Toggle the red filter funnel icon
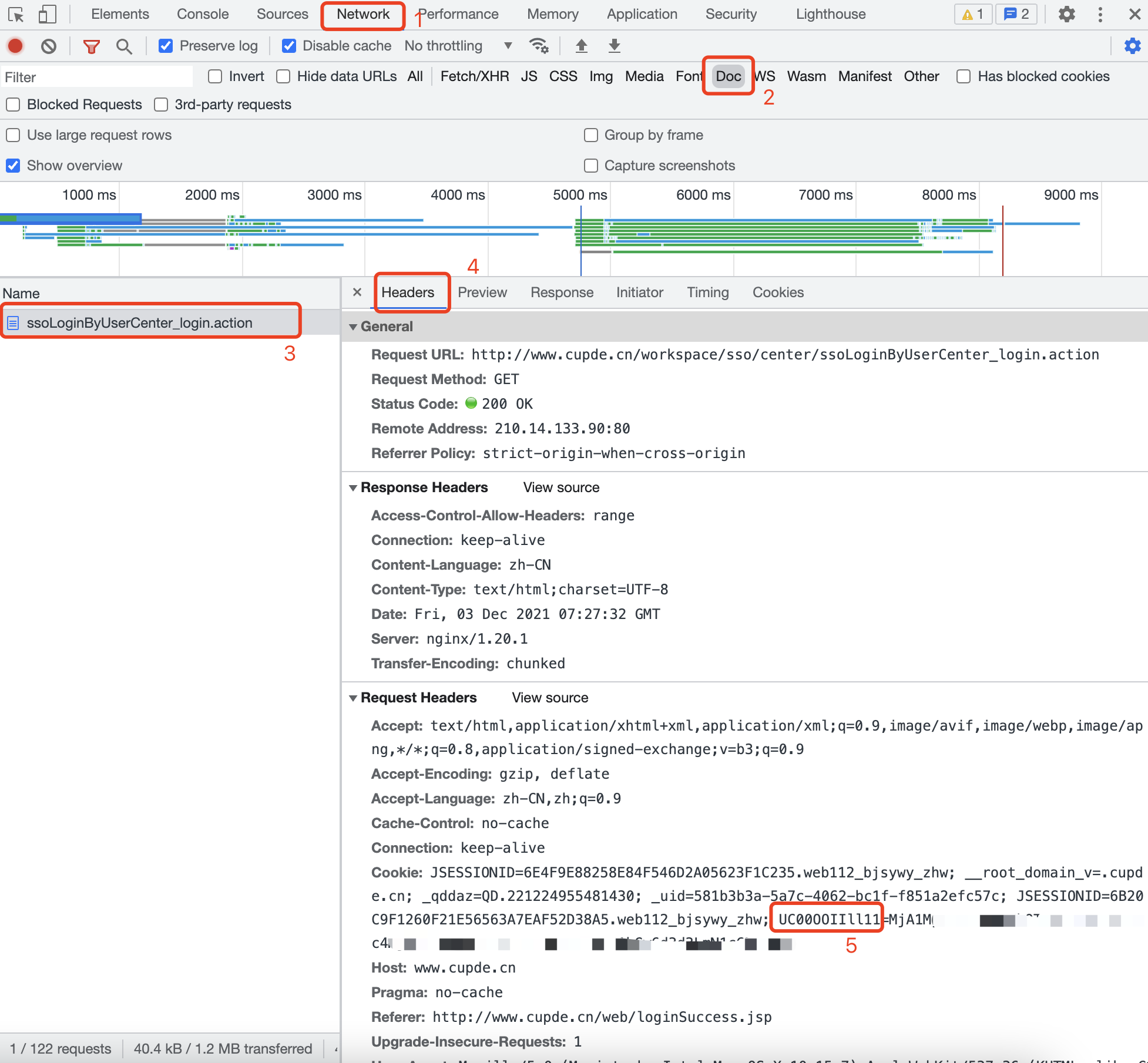 pos(91,46)
